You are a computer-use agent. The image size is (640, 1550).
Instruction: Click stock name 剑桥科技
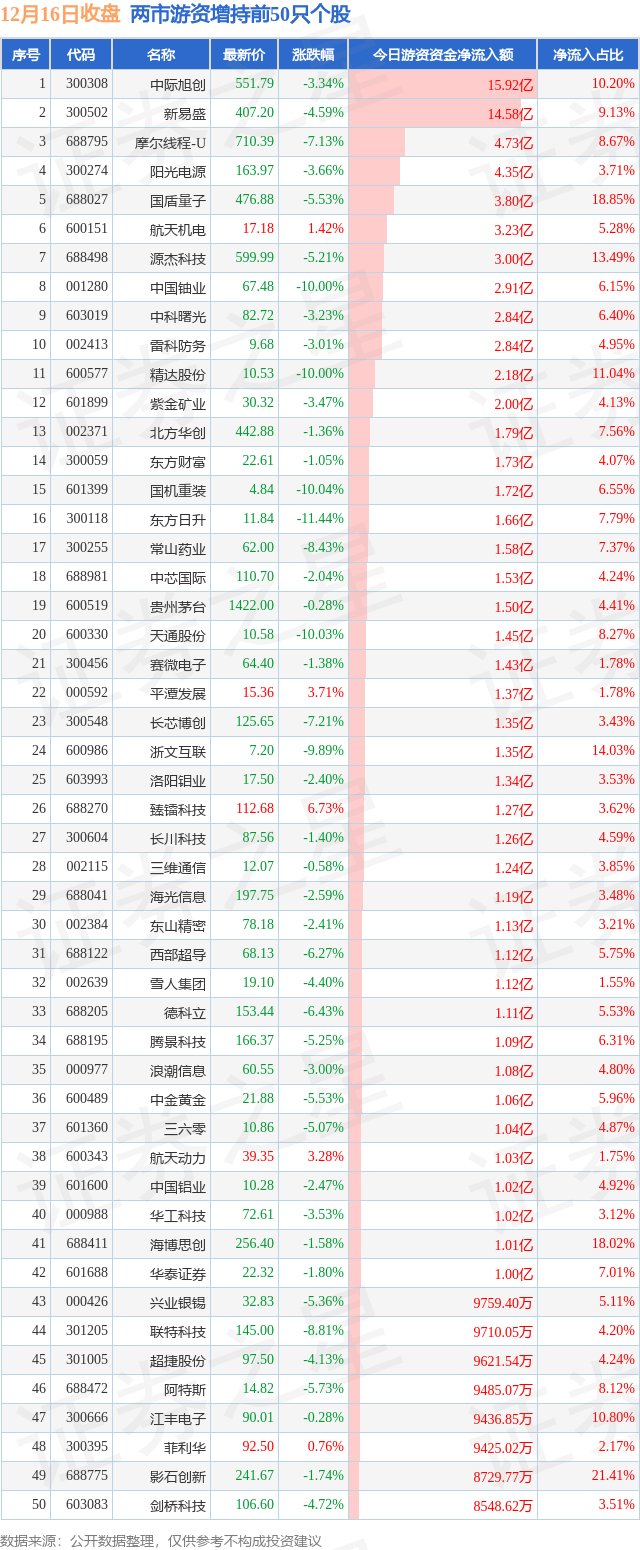click(x=178, y=1505)
